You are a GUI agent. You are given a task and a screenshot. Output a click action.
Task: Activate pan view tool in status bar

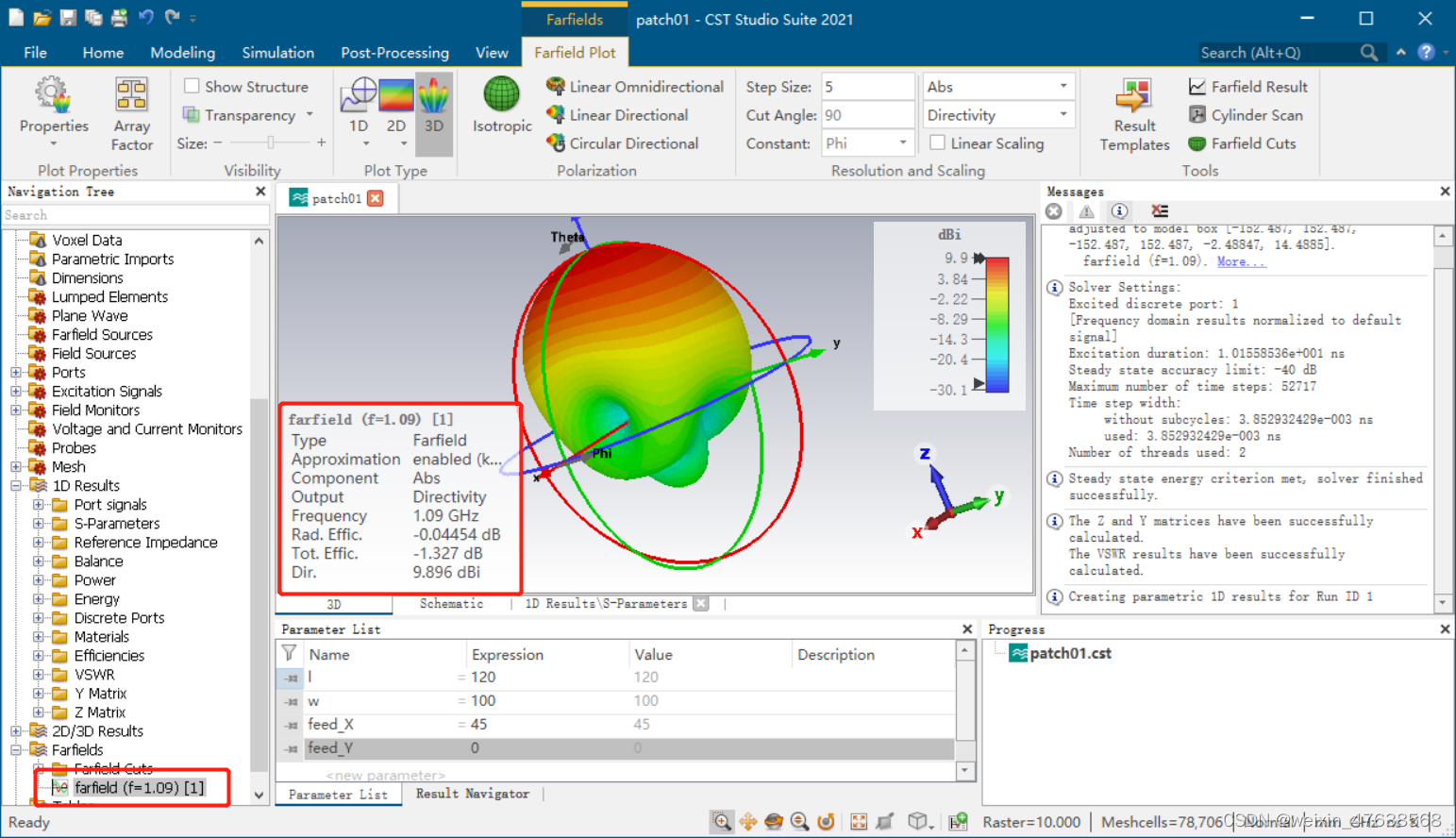click(x=747, y=822)
